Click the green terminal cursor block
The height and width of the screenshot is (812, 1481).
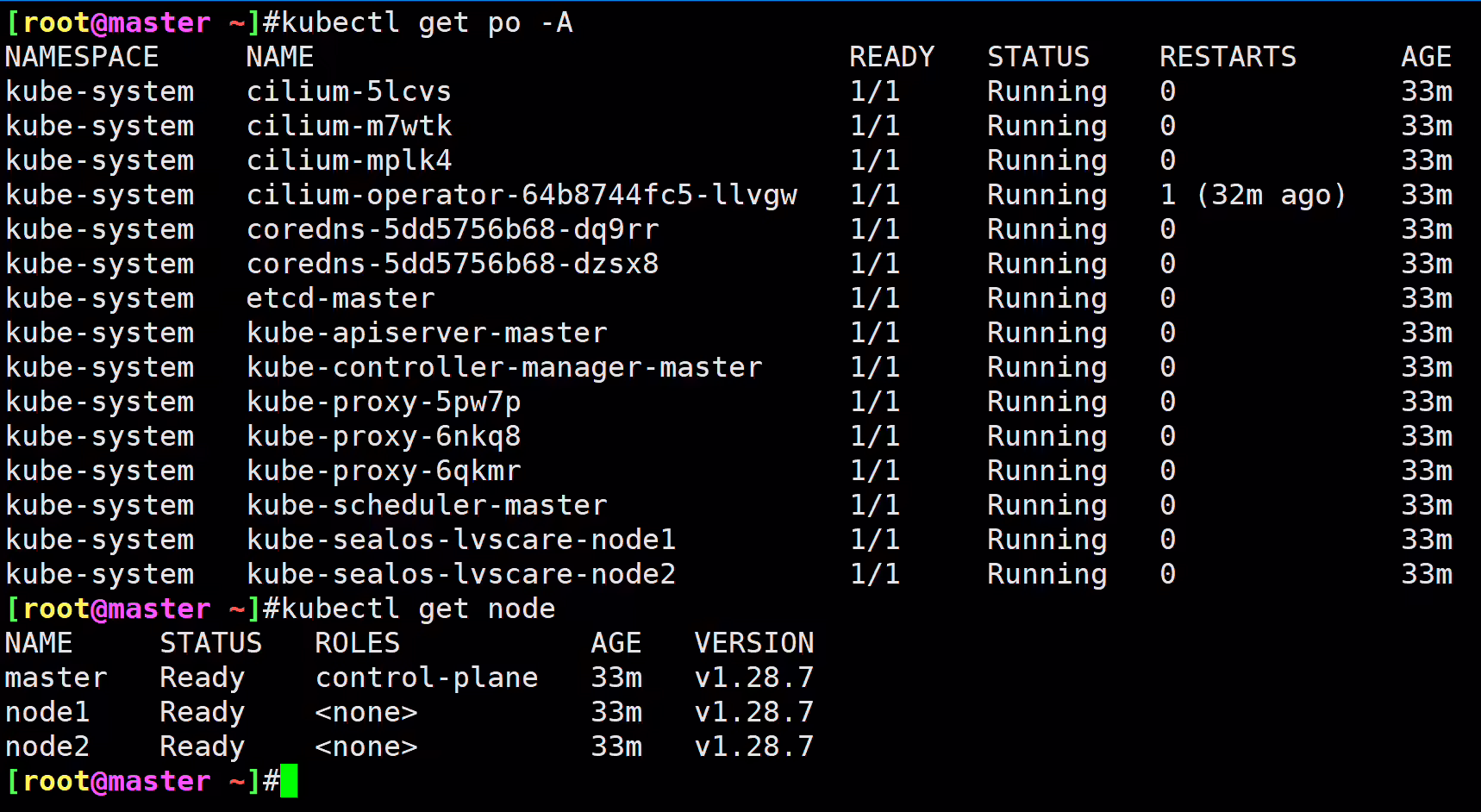coord(289,781)
